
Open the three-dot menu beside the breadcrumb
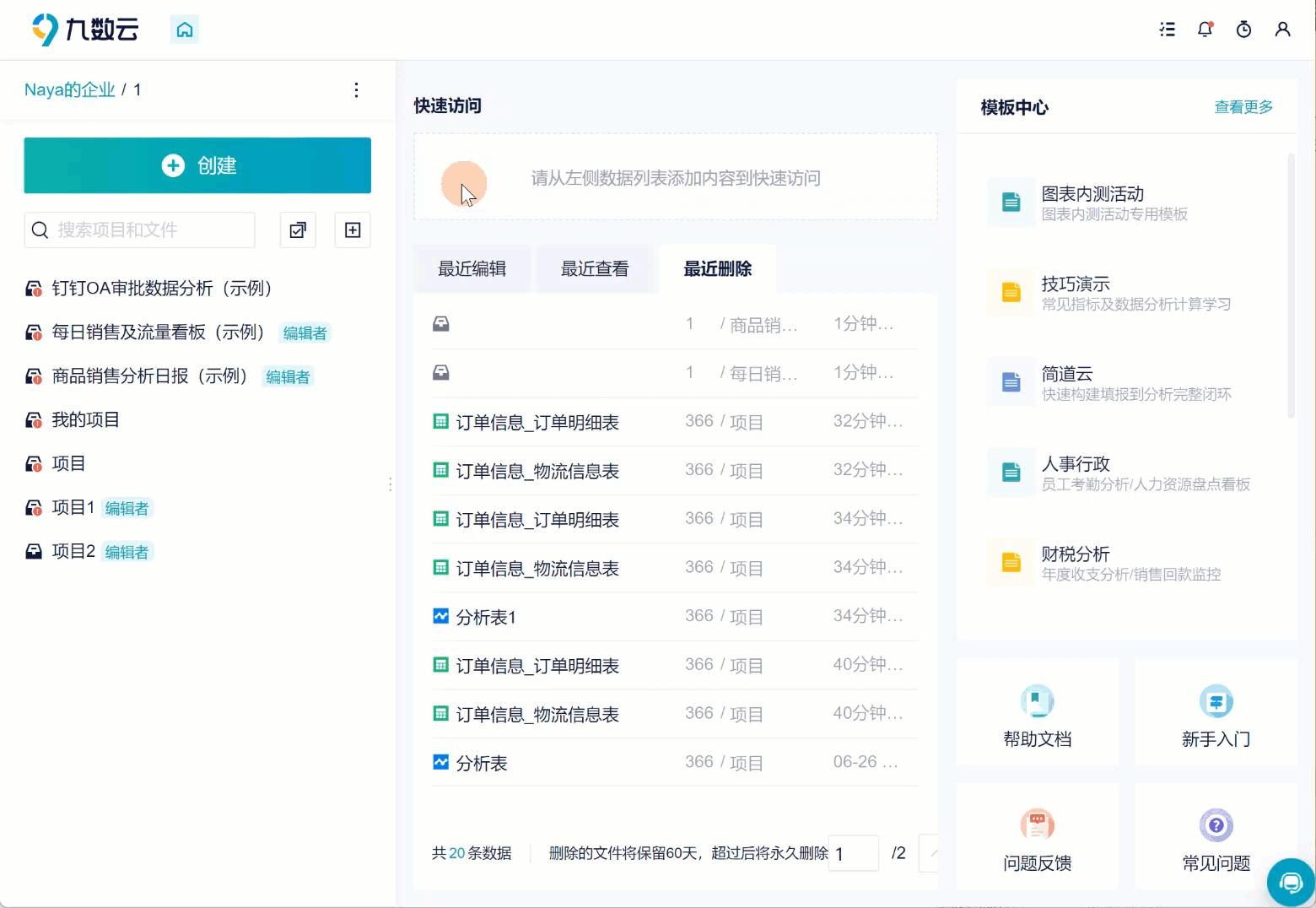coord(357,90)
